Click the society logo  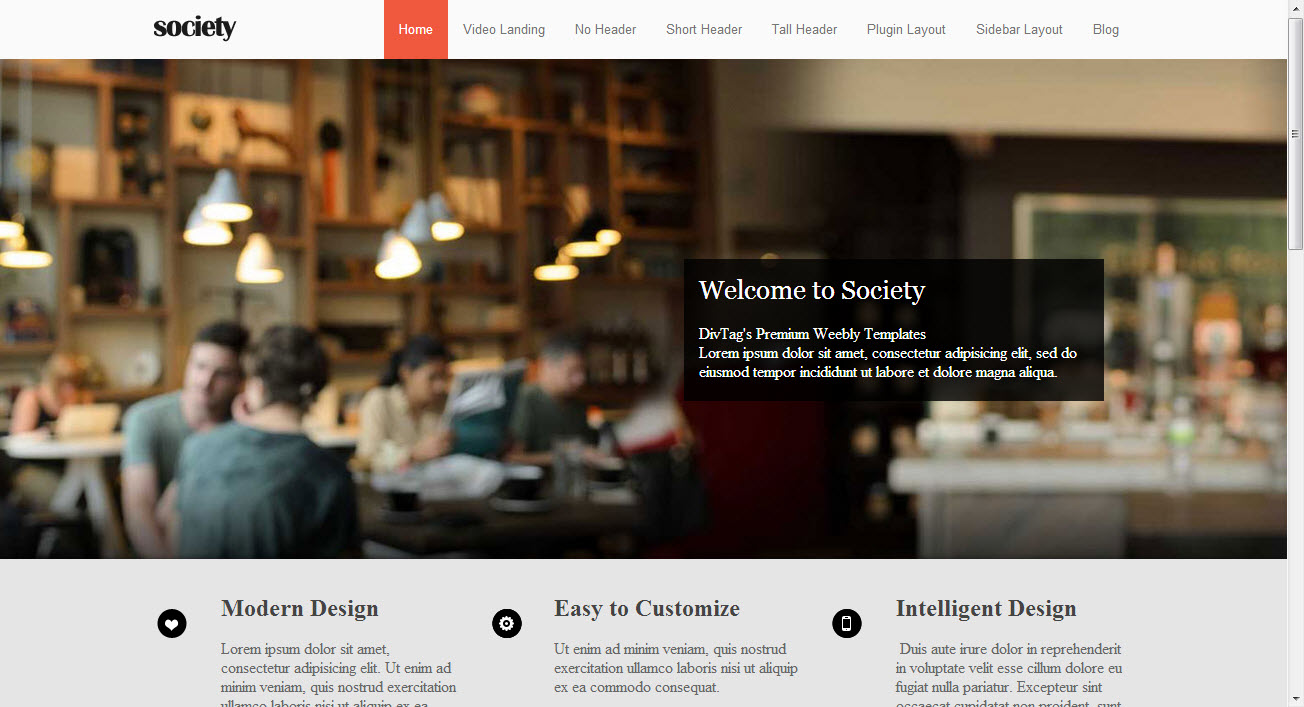(195, 28)
